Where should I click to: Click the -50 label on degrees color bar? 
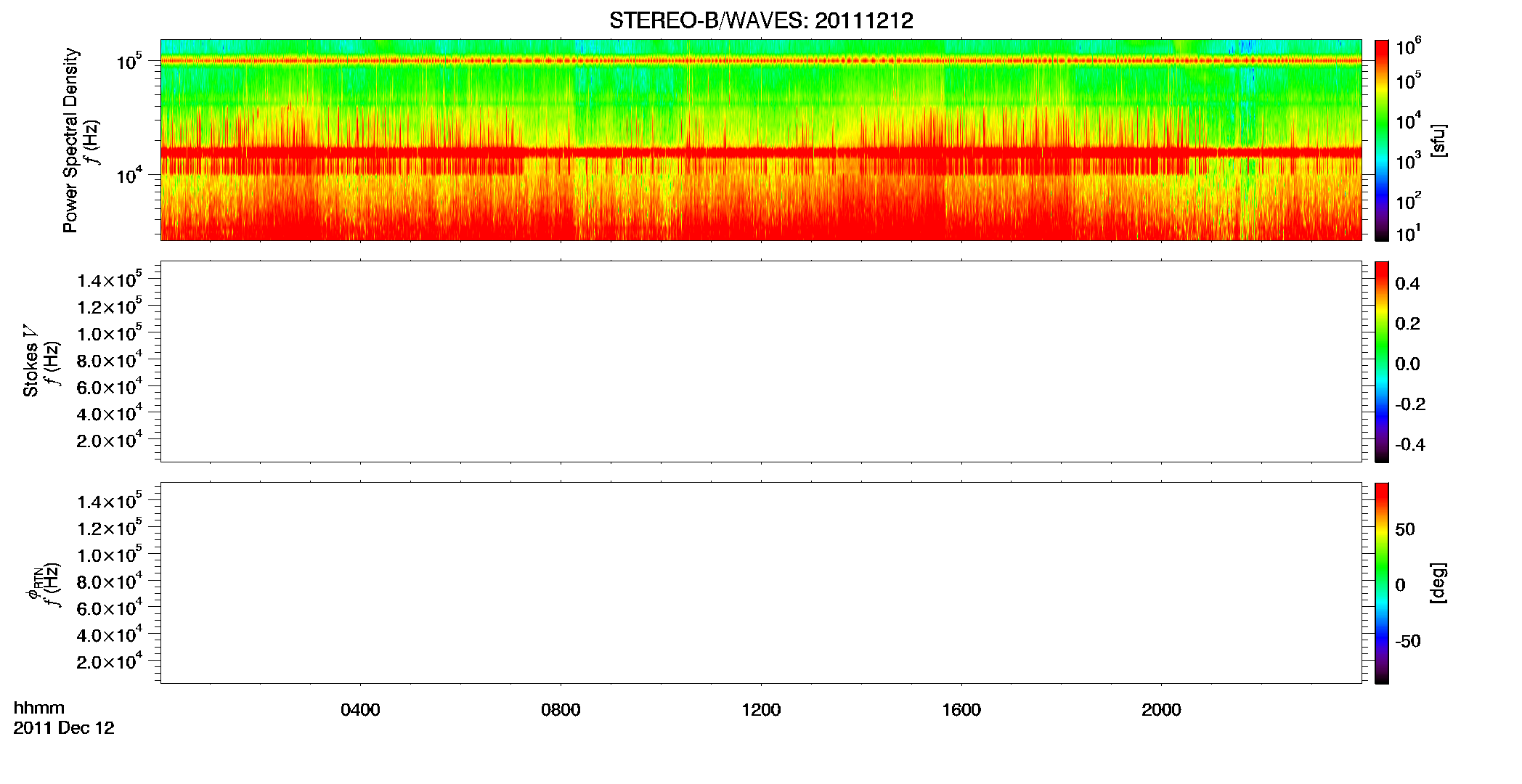pos(1408,642)
